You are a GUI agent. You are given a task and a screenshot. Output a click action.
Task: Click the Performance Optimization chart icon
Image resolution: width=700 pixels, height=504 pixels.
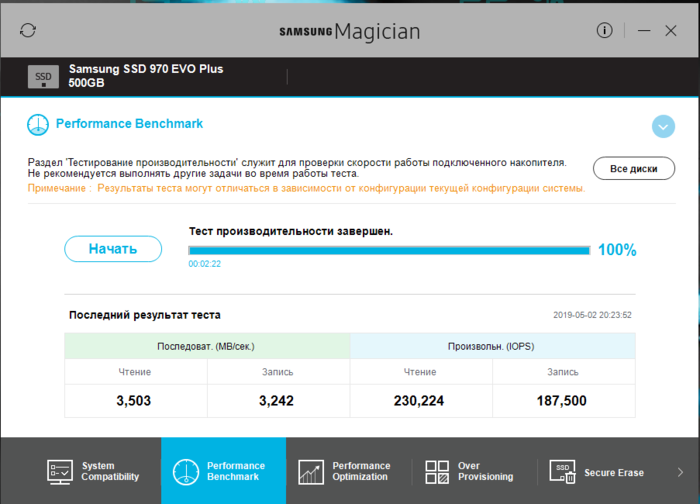tap(311, 472)
